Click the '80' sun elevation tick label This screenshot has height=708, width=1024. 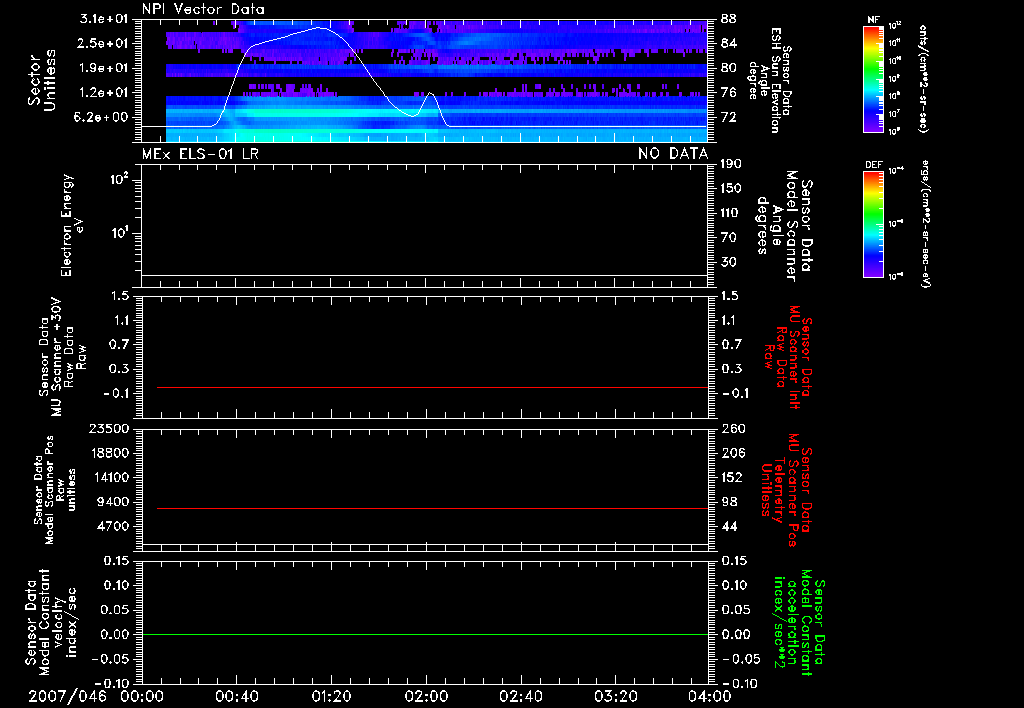pyautogui.click(x=729, y=68)
